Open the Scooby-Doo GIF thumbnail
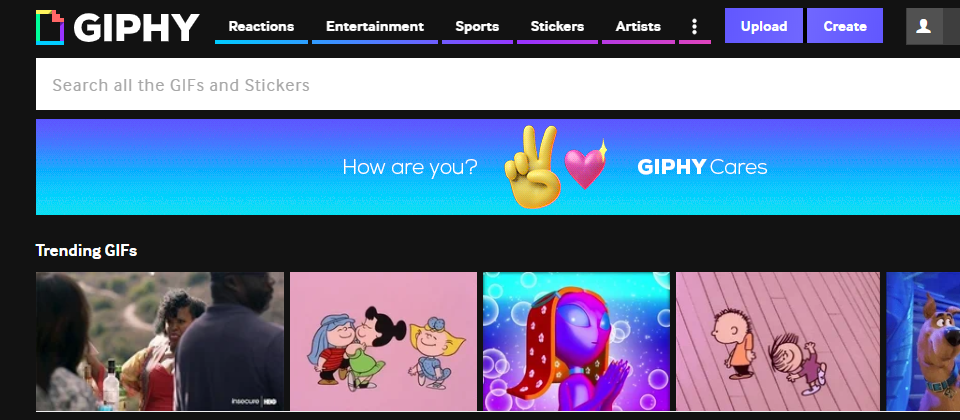The height and width of the screenshot is (420, 960). [923, 342]
